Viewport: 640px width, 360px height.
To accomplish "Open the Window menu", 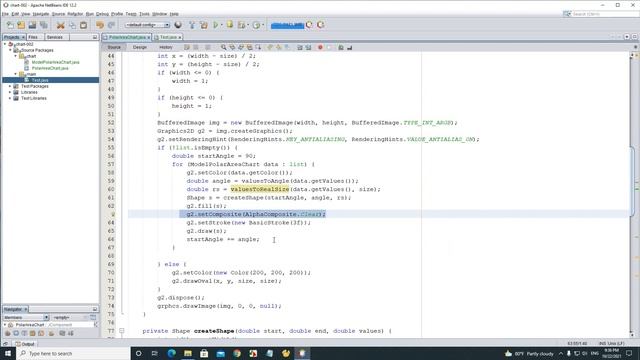I will click(159, 14).
